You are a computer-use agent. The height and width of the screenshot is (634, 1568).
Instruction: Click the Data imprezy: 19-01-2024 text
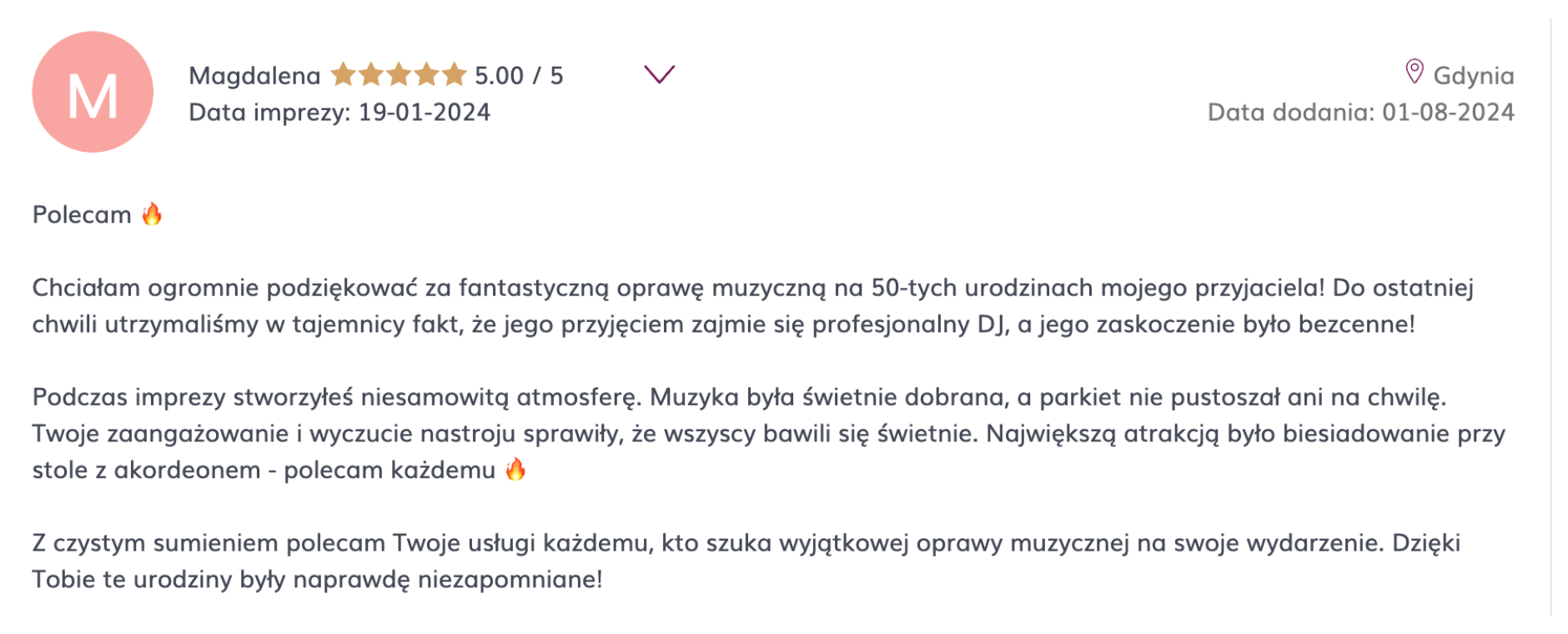(339, 113)
